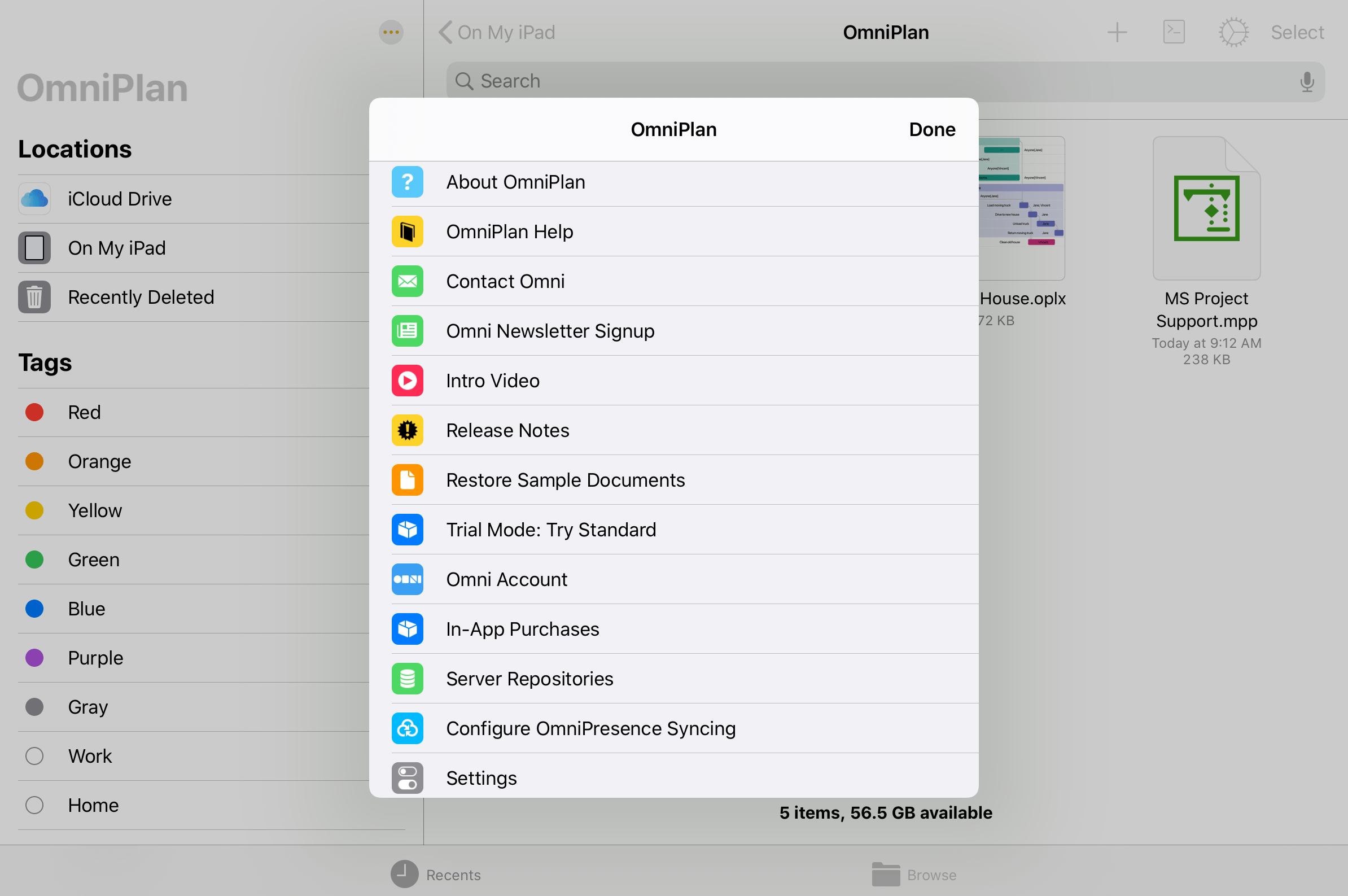This screenshot has width=1348, height=896.
Task: Choose OmniPlan Help from the list
Action: (673, 231)
